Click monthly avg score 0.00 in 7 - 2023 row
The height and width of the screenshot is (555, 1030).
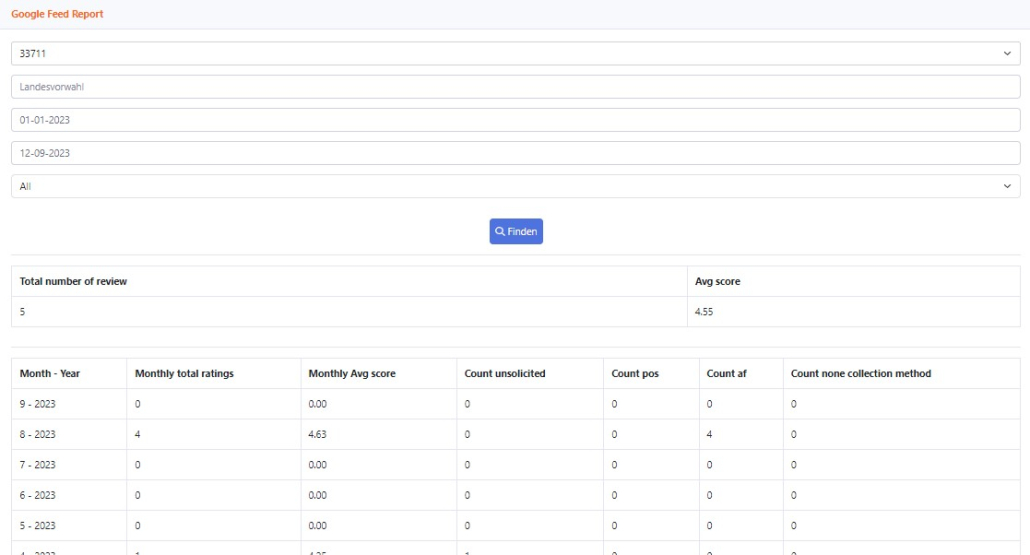tap(317, 465)
